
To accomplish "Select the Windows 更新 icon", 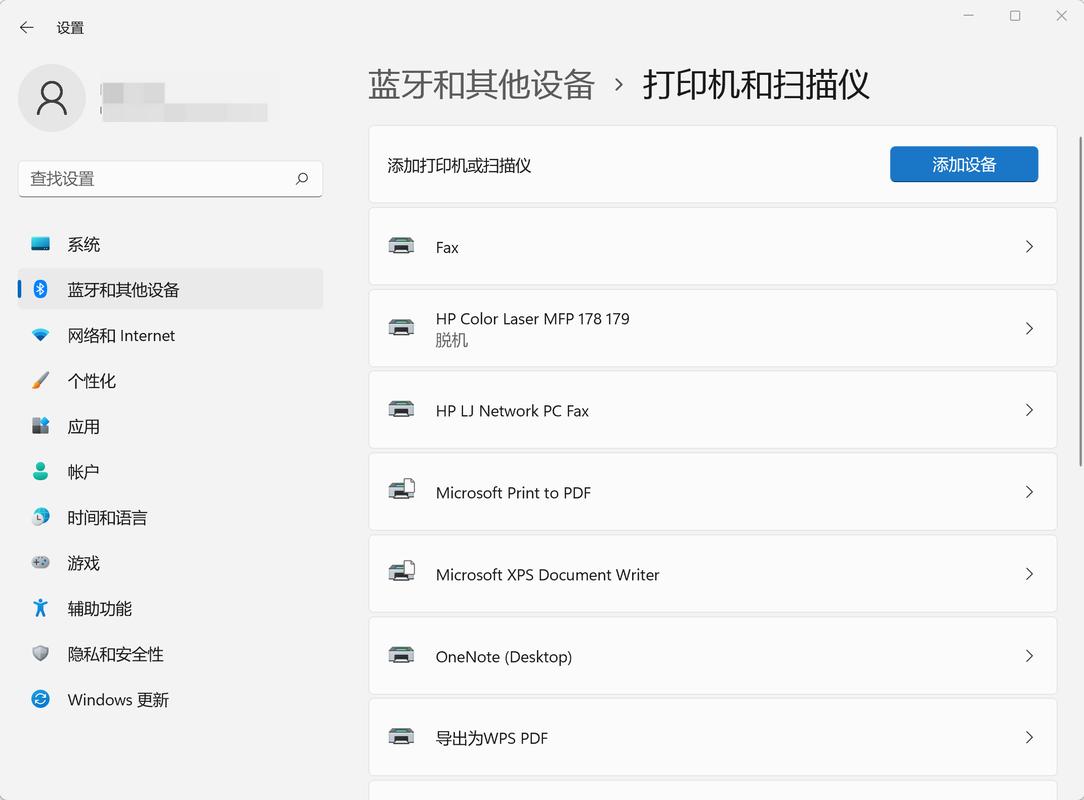I will click(40, 699).
